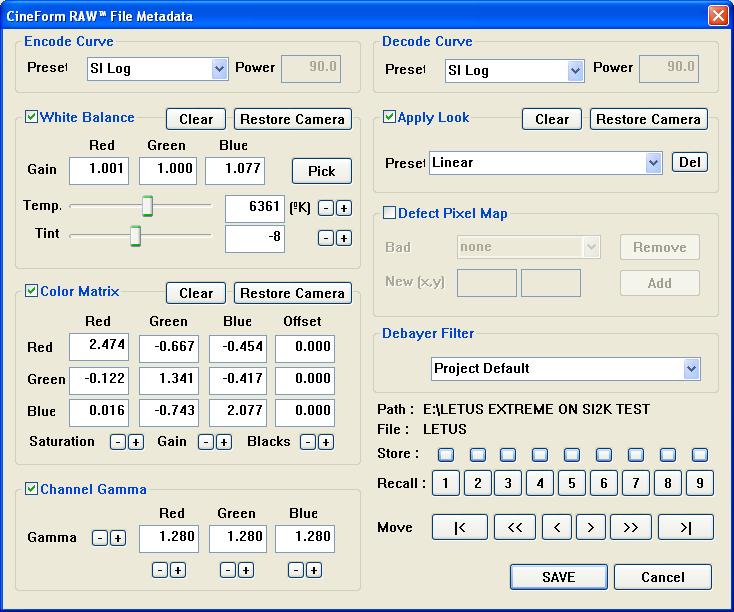Recall stored setting number 5
This screenshot has width=734, height=612.
[572, 484]
